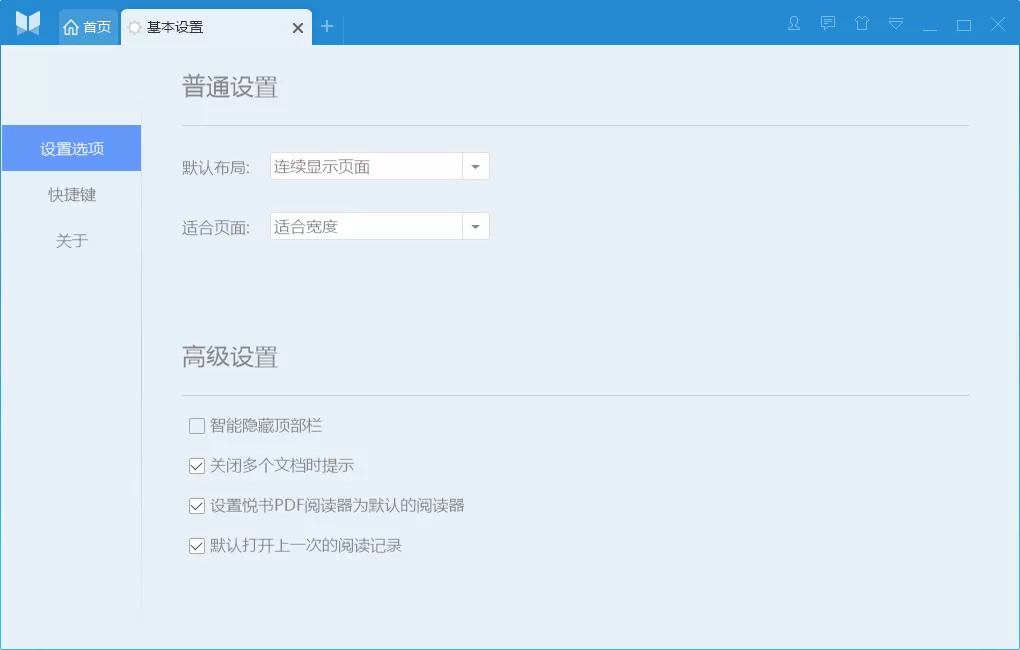Click the 高级设置 heading text
Viewport: 1020px width, 650px height.
tap(230, 357)
